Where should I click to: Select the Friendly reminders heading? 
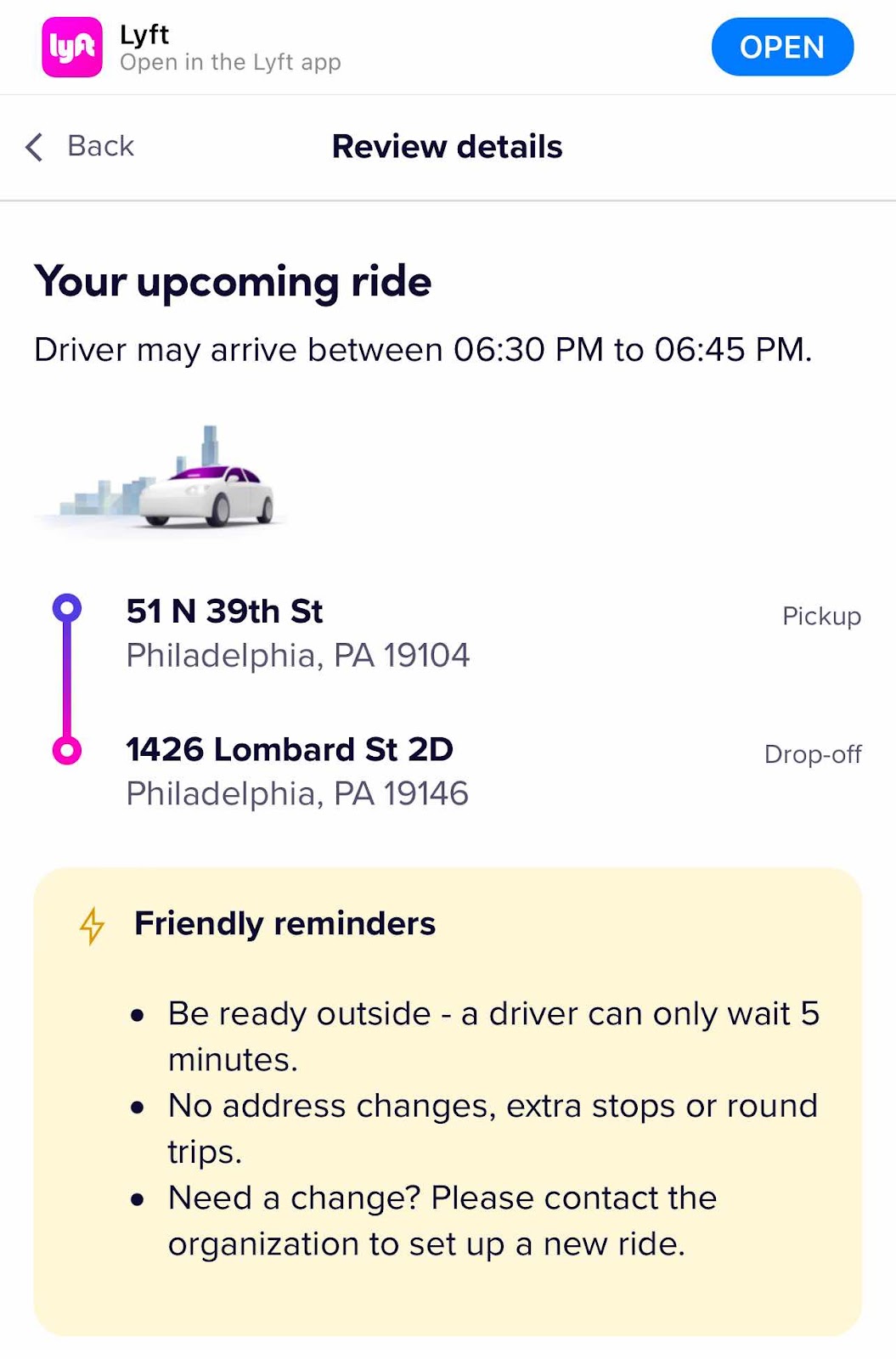click(285, 923)
